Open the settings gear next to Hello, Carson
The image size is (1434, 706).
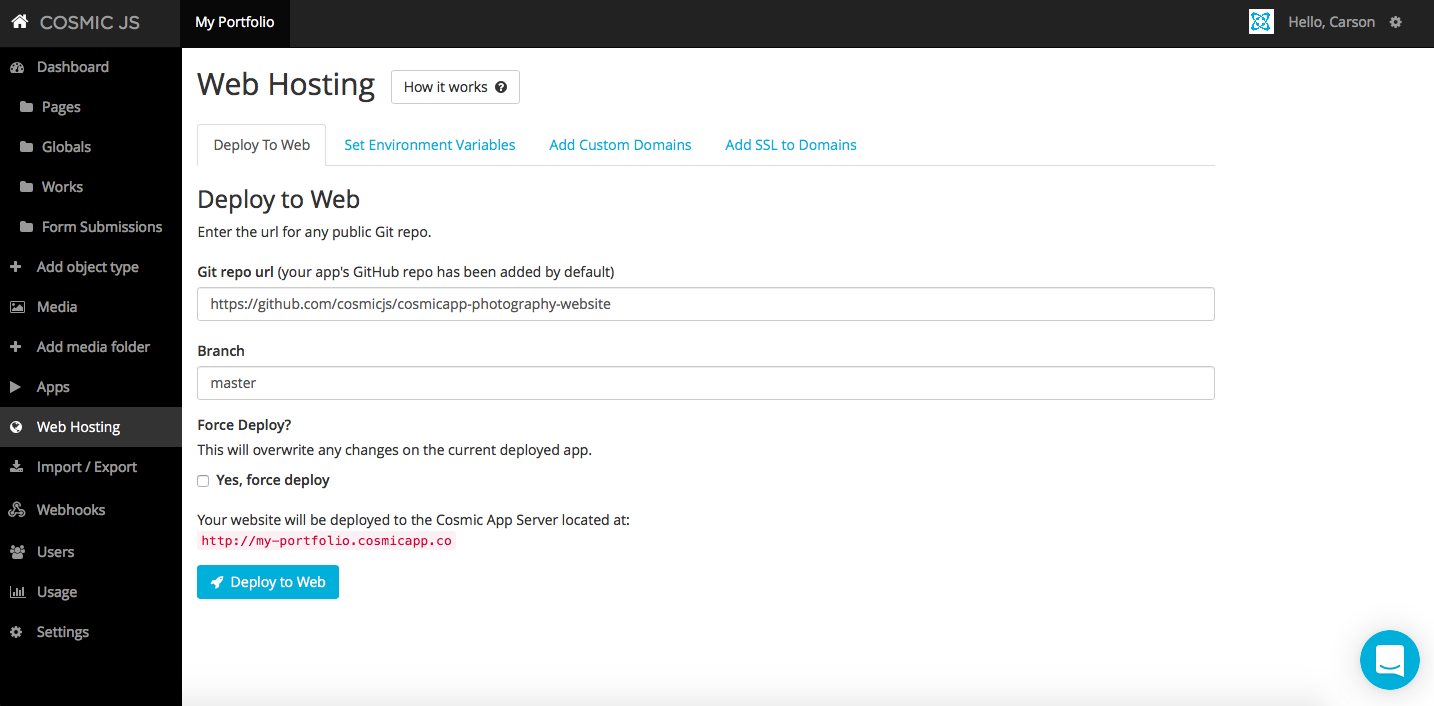click(x=1396, y=22)
